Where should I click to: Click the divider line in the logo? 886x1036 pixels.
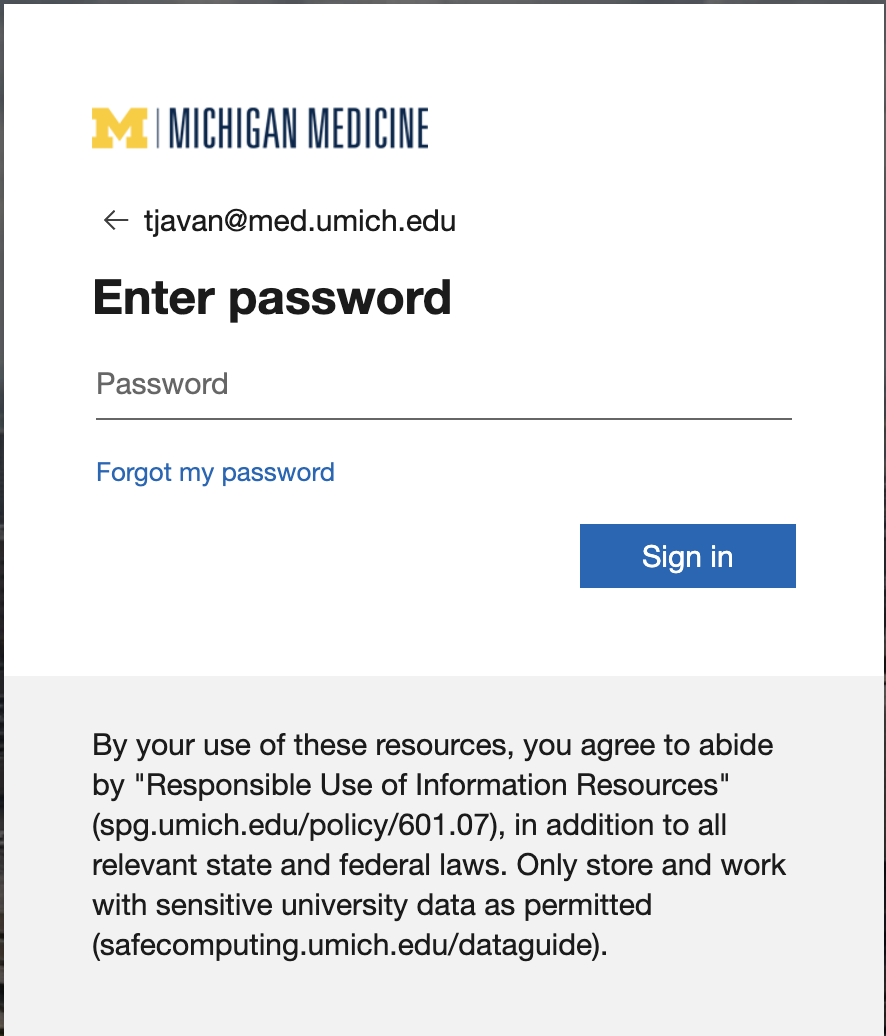pos(159,128)
